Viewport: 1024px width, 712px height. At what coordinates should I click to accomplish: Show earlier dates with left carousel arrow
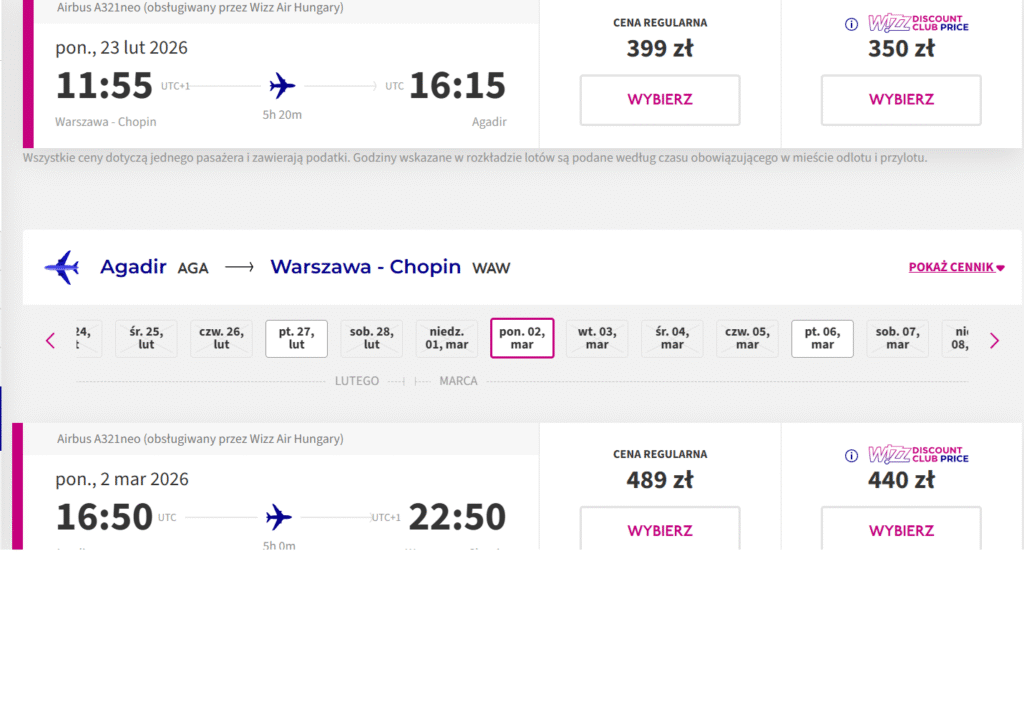coord(51,341)
